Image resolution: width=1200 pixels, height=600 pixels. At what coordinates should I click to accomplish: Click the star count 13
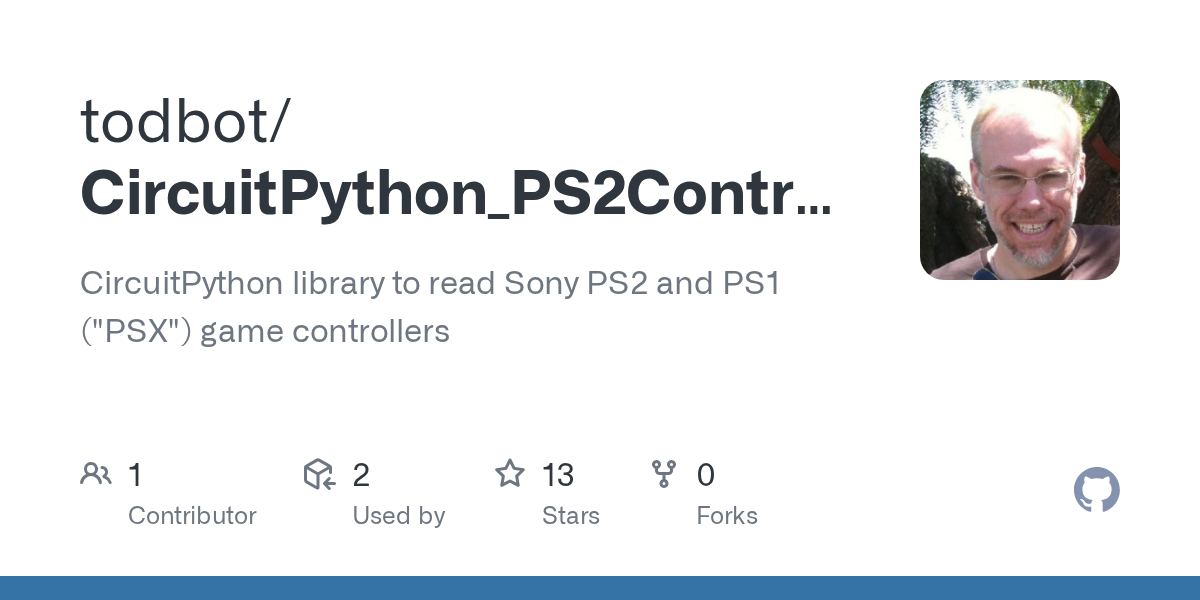(x=558, y=475)
